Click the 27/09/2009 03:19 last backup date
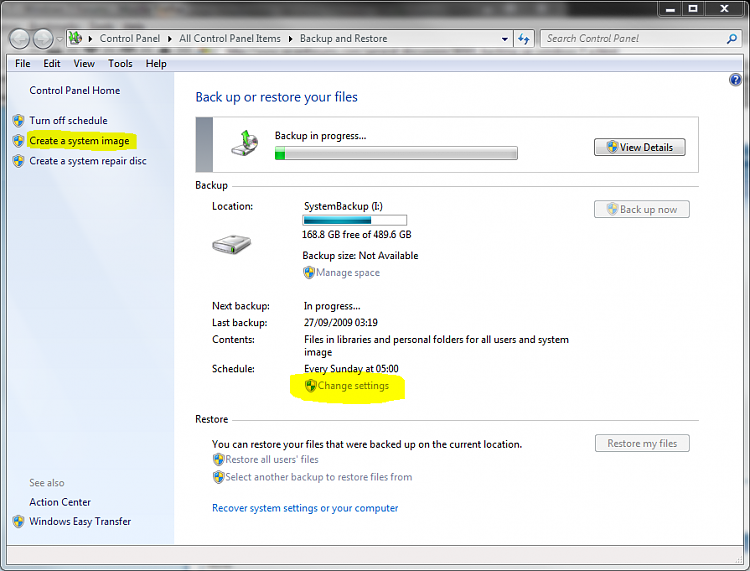The height and width of the screenshot is (571, 750). [x=341, y=323]
